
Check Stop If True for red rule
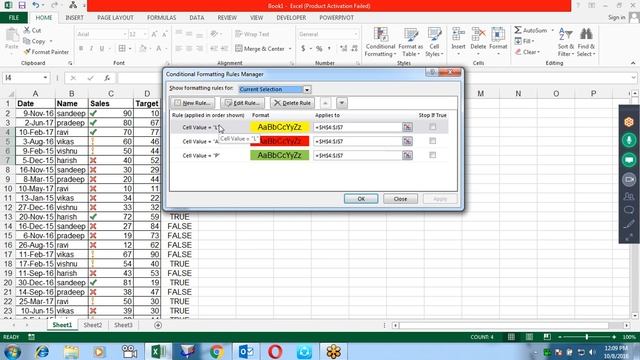click(x=433, y=141)
